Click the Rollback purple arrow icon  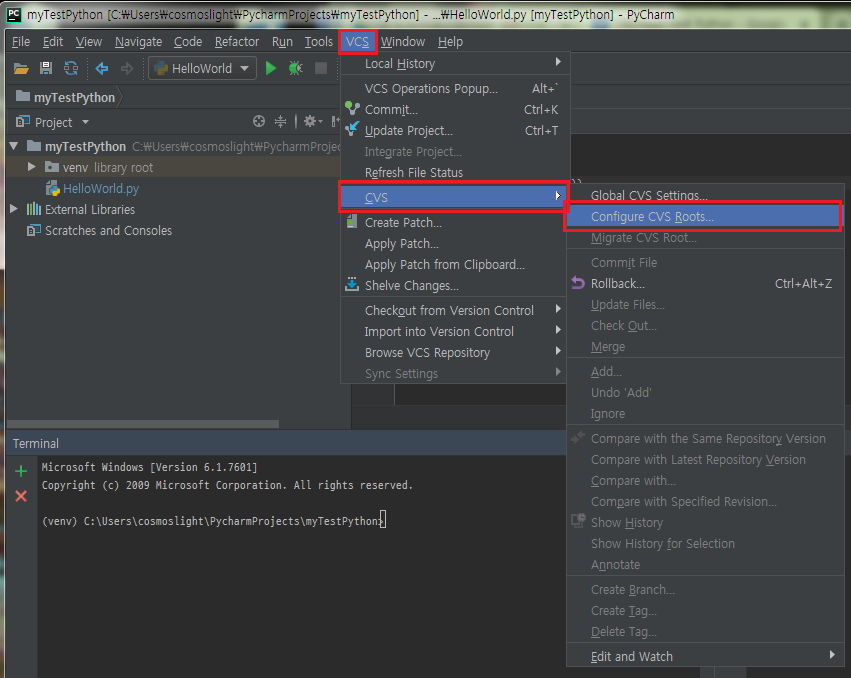click(x=578, y=283)
